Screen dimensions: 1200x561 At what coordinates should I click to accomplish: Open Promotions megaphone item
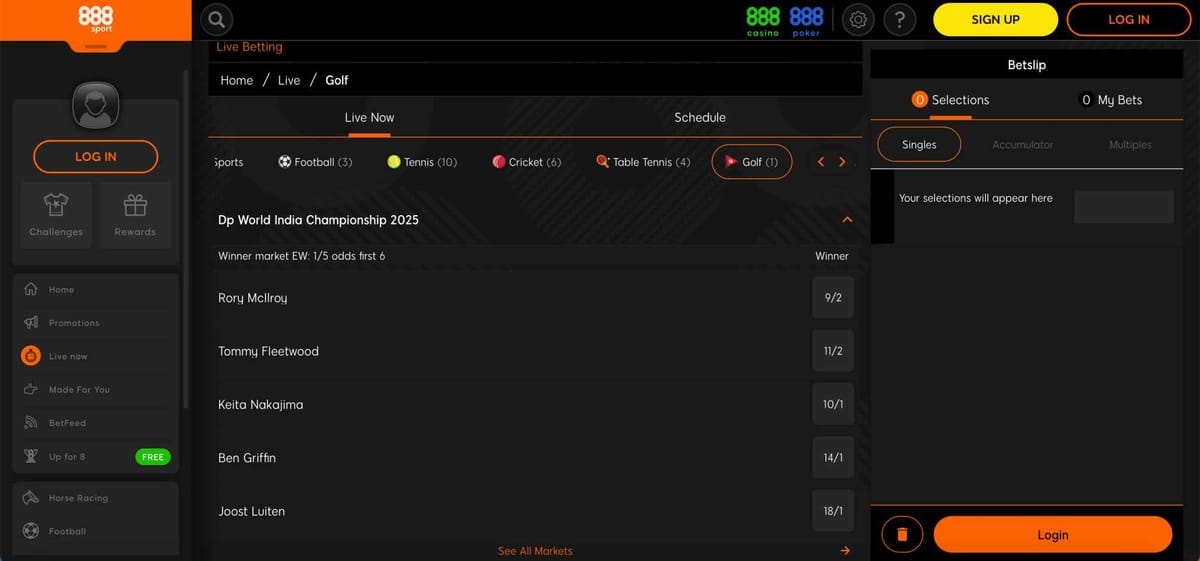click(x=96, y=323)
